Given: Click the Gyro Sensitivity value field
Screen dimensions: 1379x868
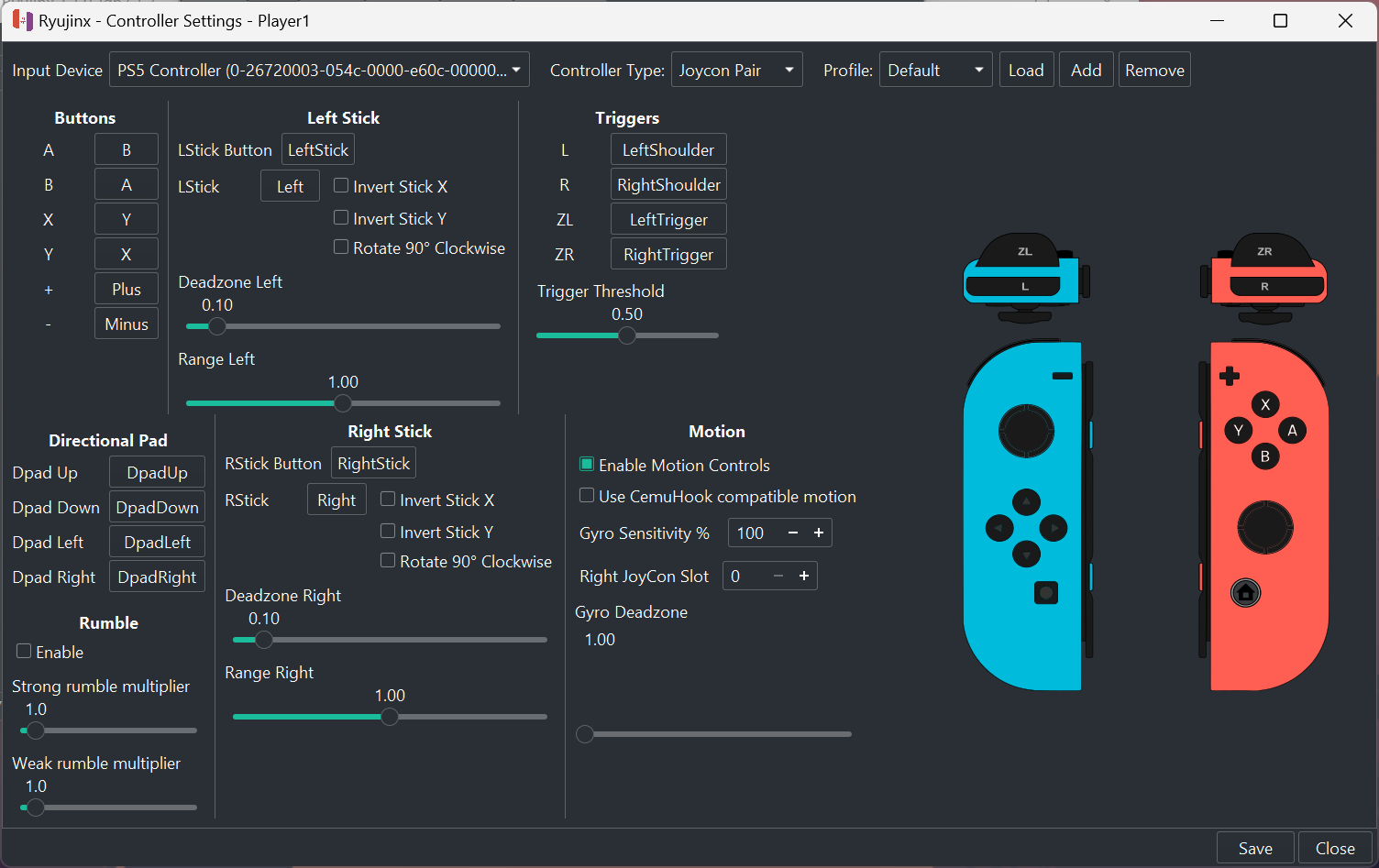Looking at the screenshot, I should tap(754, 533).
